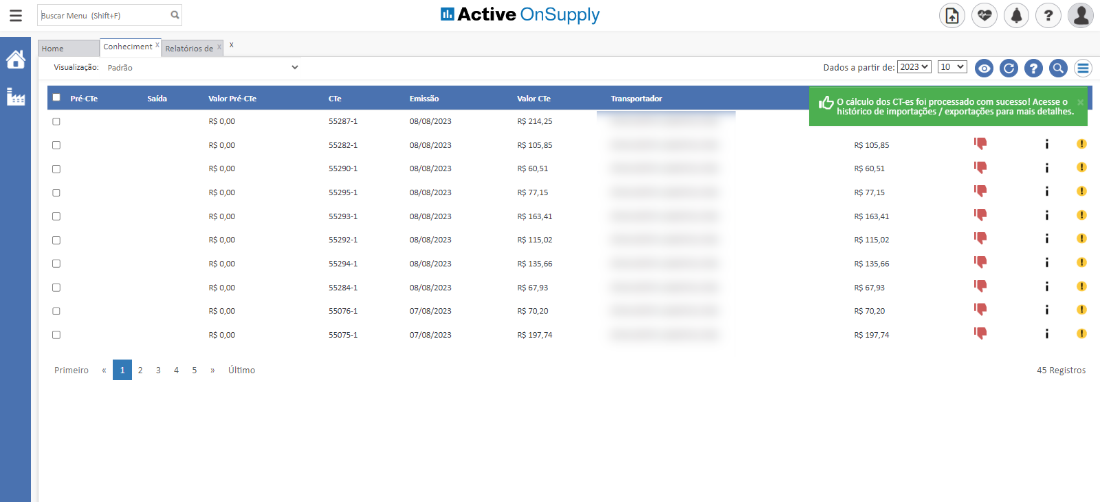Click previous page « arrow
This screenshot has width=1100, height=502.
click(104, 370)
